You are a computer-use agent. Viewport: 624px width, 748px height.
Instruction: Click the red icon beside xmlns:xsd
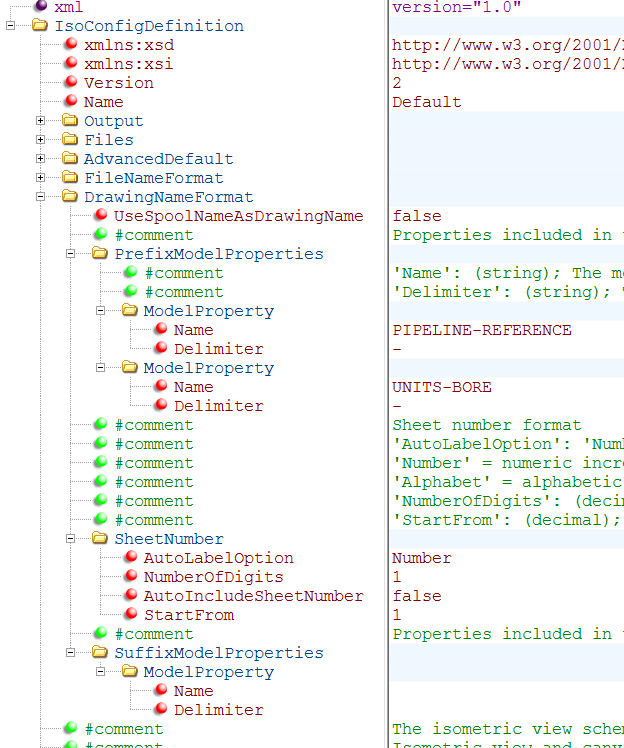[70, 45]
